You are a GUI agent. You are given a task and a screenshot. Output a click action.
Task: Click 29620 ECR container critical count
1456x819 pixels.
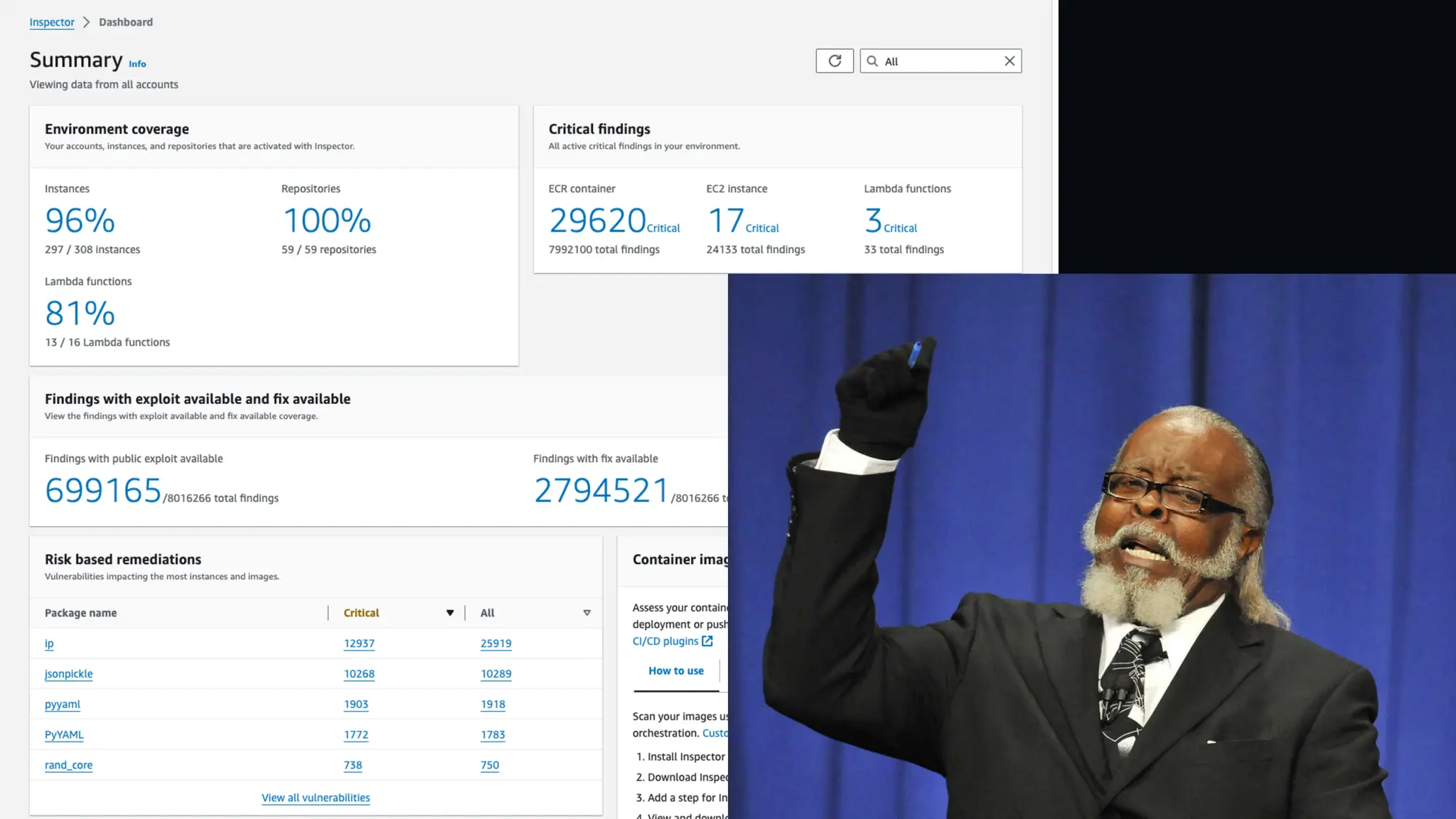(597, 221)
